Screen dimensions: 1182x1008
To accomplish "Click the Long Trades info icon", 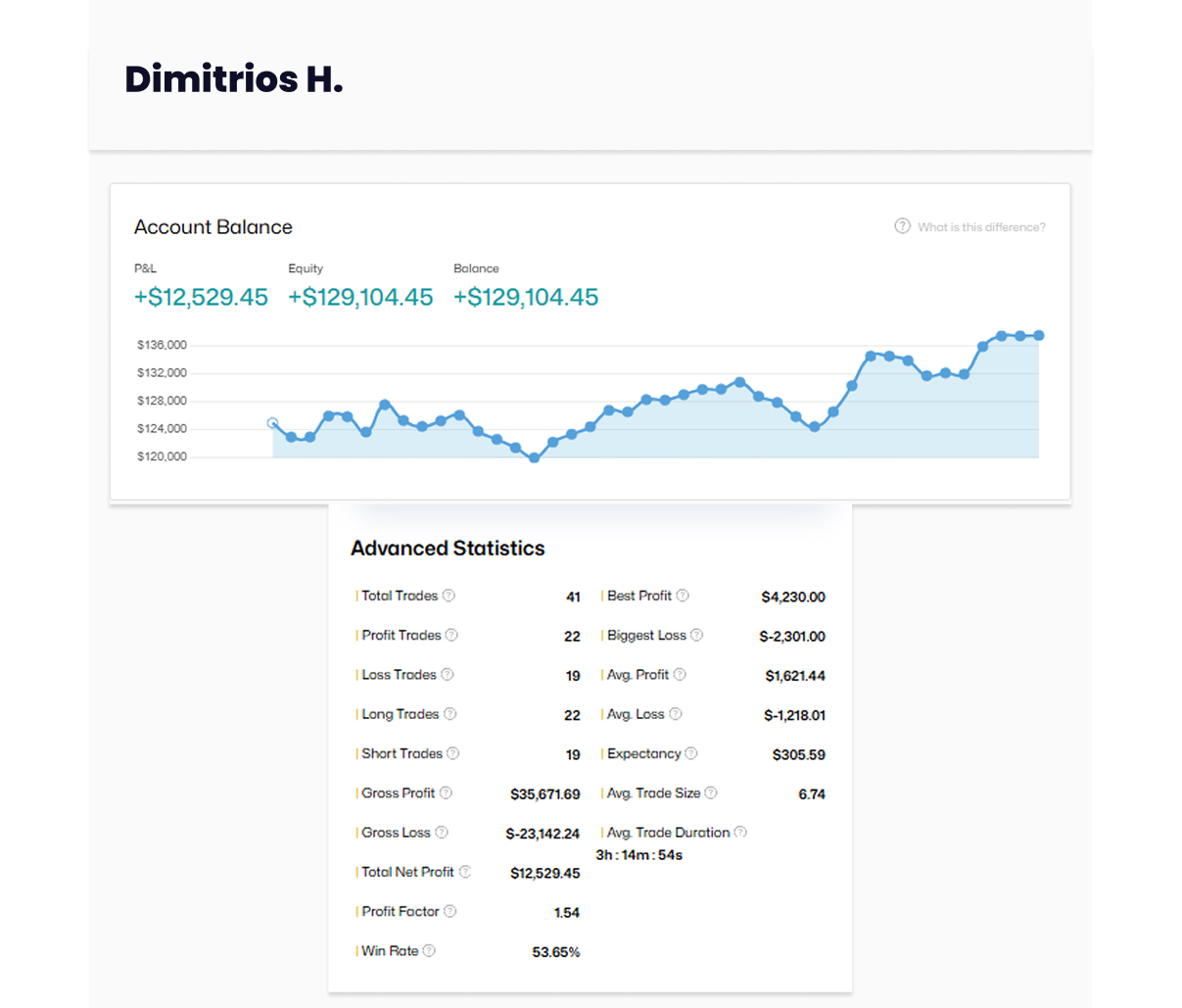I will [x=450, y=714].
